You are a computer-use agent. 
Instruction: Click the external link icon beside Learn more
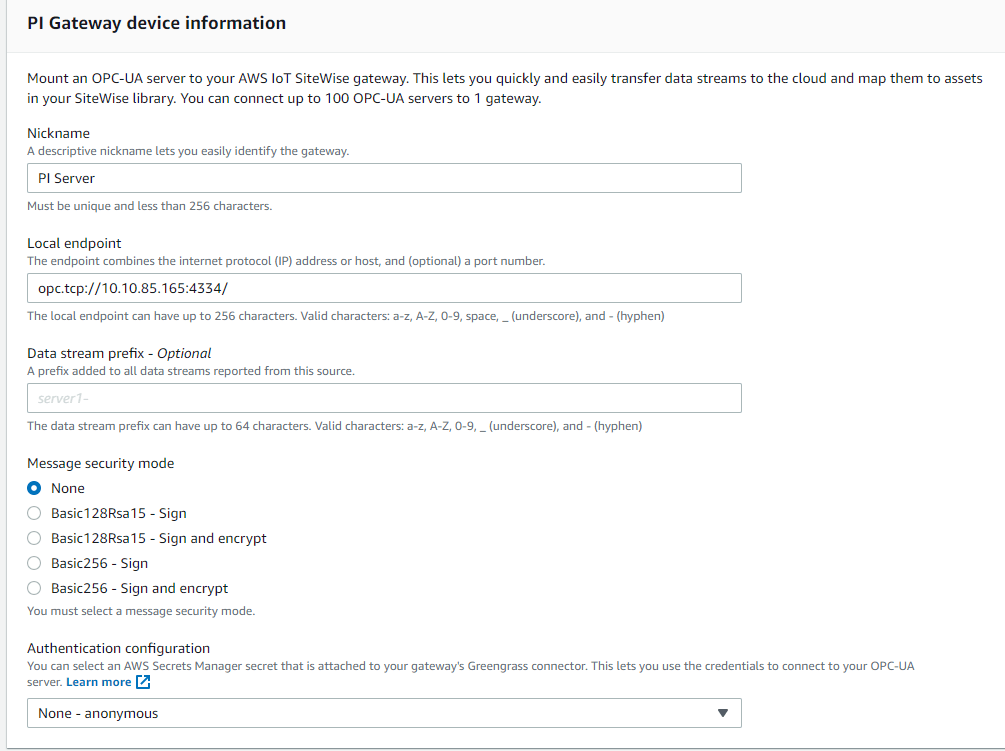click(x=143, y=682)
